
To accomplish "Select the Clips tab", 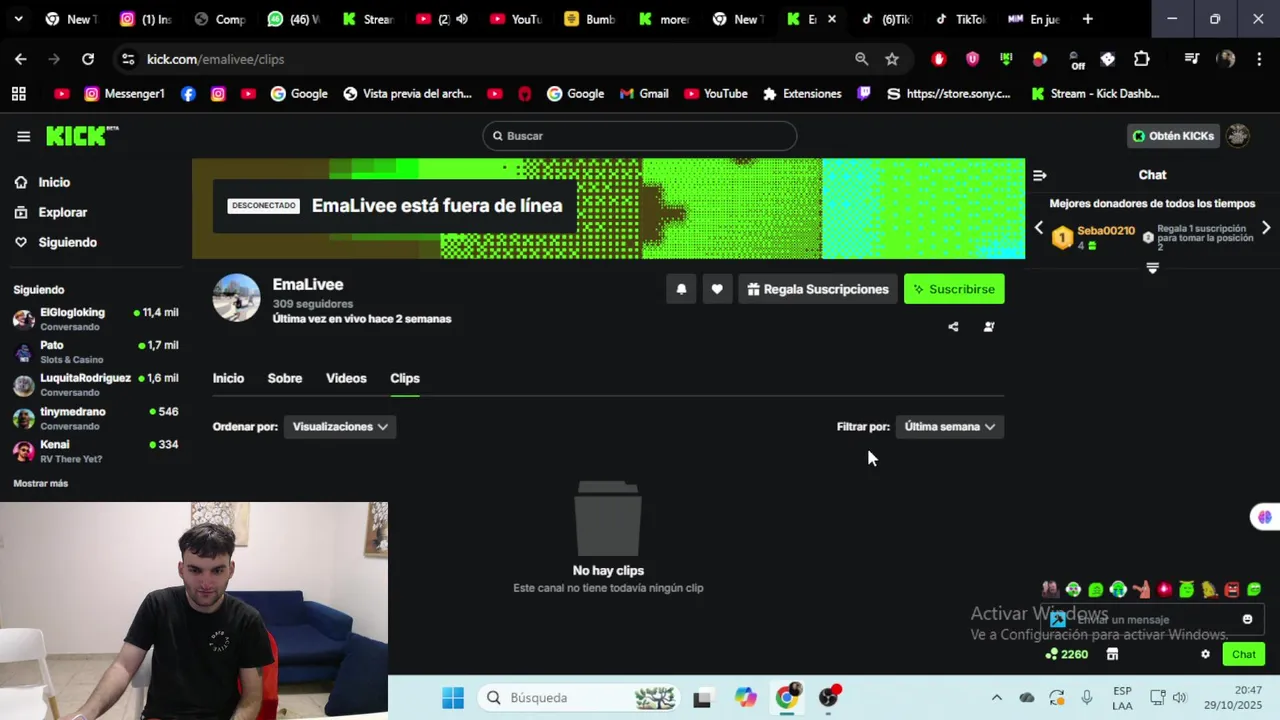I will (405, 378).
